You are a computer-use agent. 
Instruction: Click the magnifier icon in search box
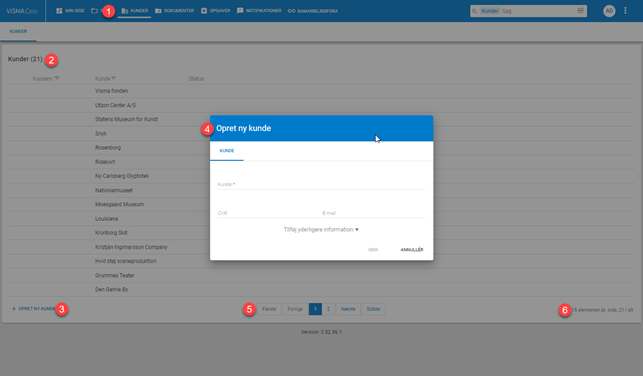pos(474,11)
